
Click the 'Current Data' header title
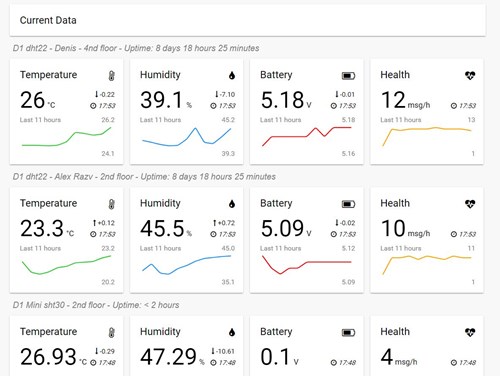48,20
